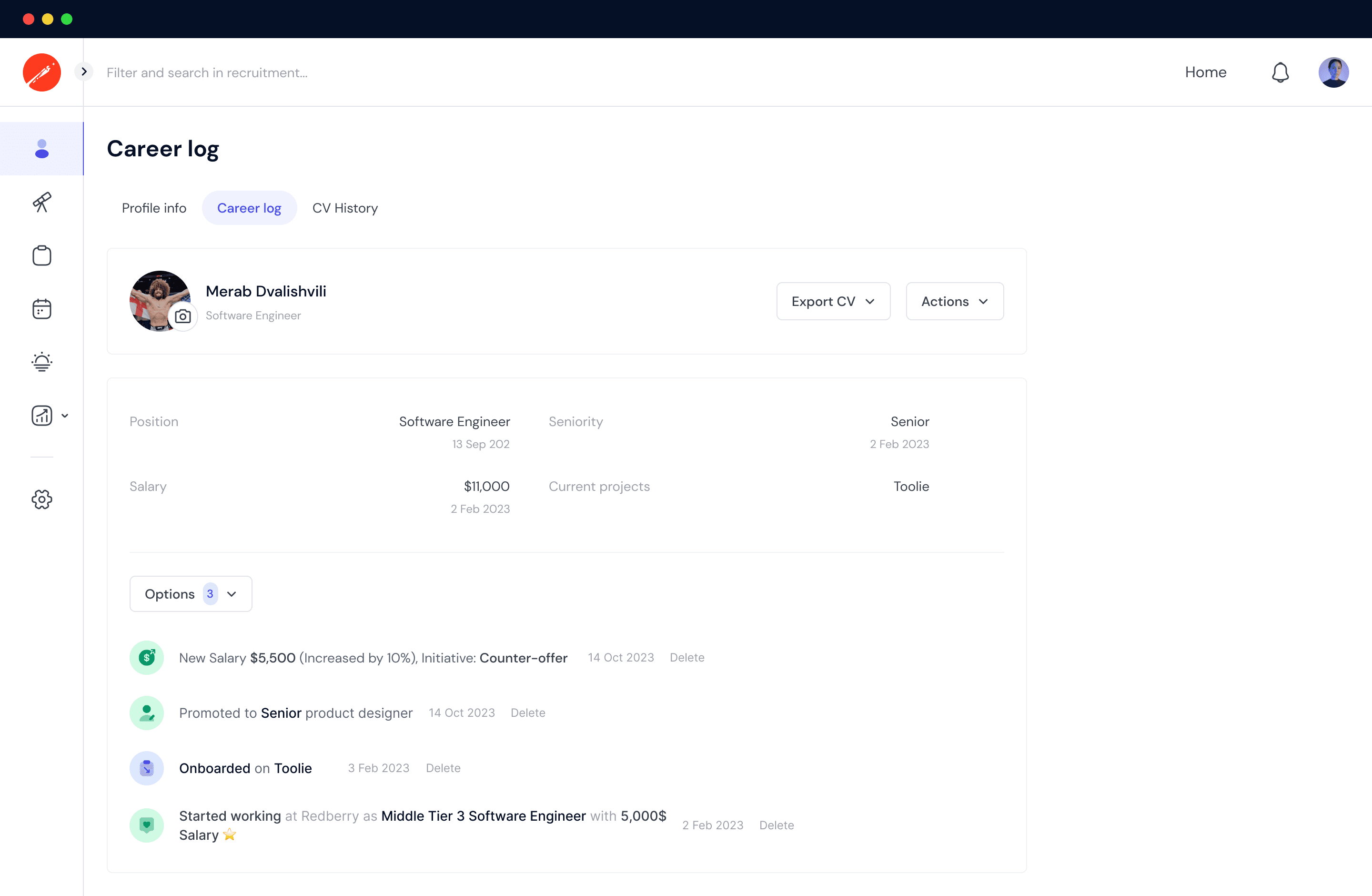Open the profile/people section in the sidebar
This screenshot has height=896, width=1372.
coord(41,148)
